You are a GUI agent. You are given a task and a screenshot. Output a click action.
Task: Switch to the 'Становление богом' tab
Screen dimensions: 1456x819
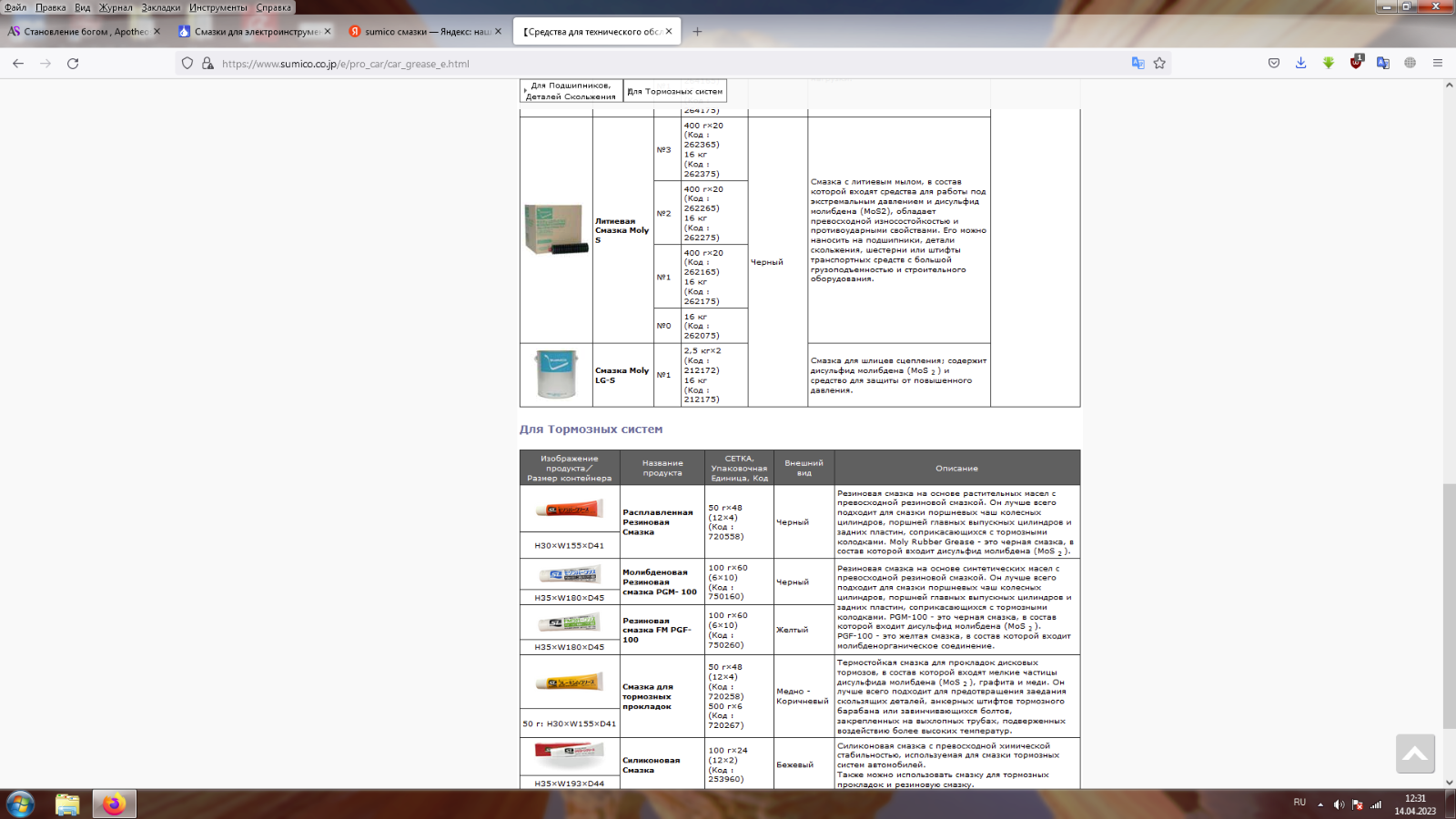(x=84, y=32)
